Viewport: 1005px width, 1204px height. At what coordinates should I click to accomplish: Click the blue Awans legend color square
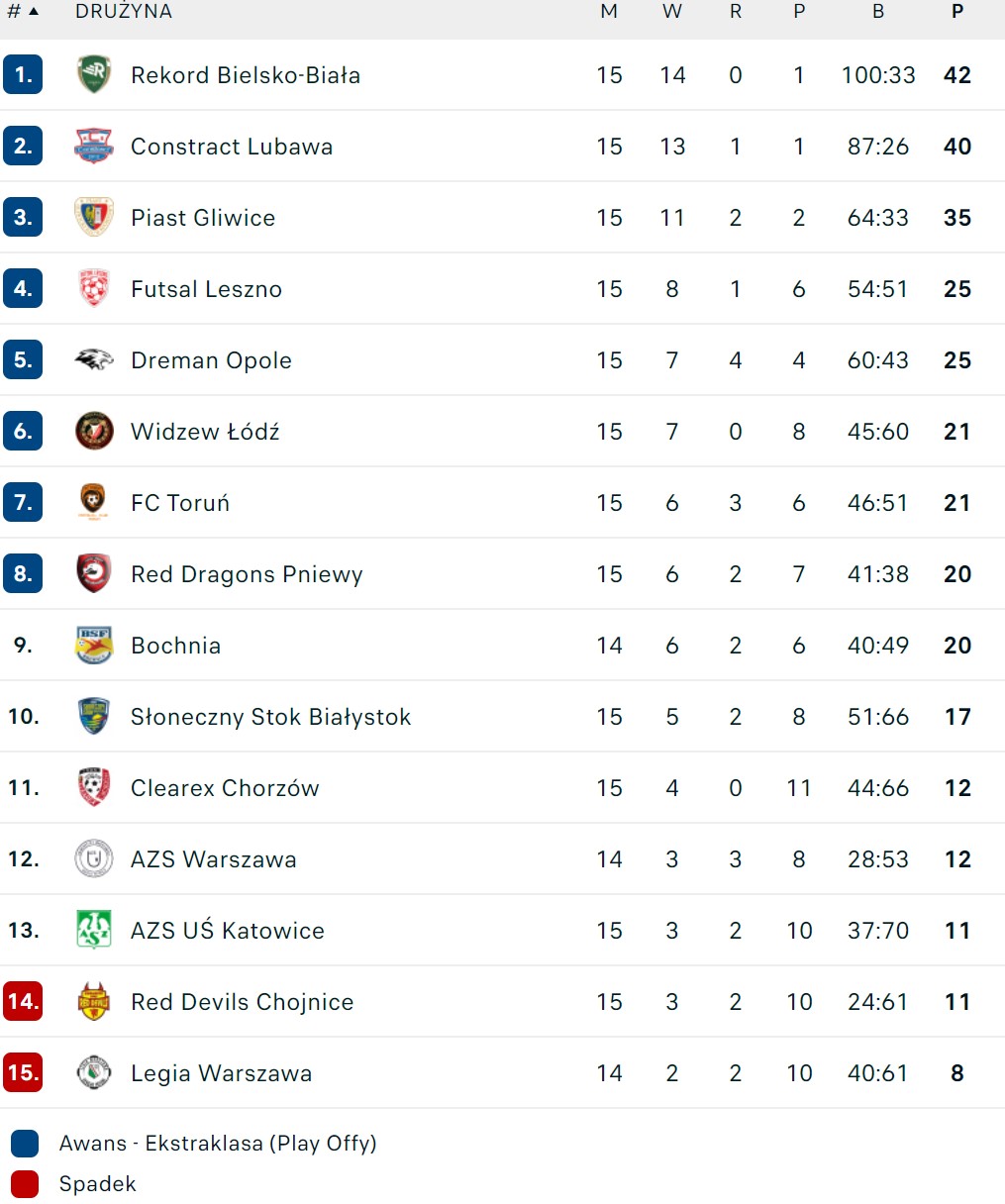[25, 1144]
